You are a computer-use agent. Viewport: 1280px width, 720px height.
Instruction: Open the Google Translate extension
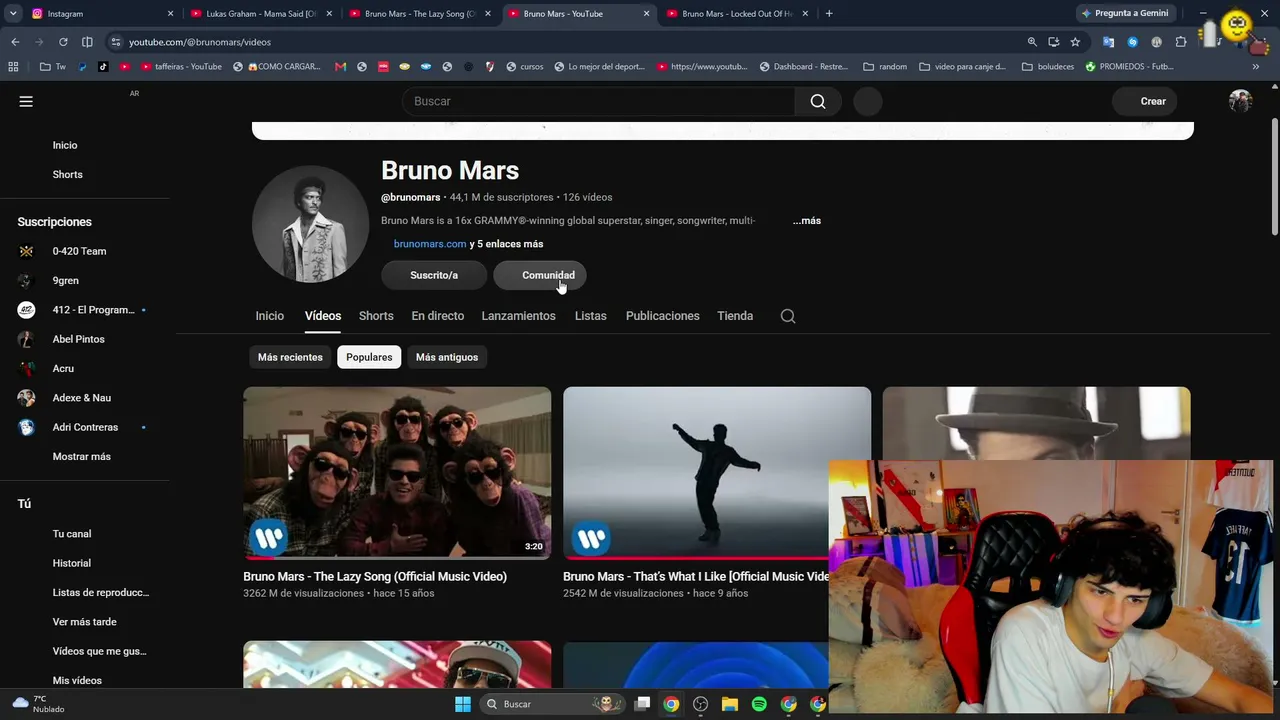[x=1108, y=42]
